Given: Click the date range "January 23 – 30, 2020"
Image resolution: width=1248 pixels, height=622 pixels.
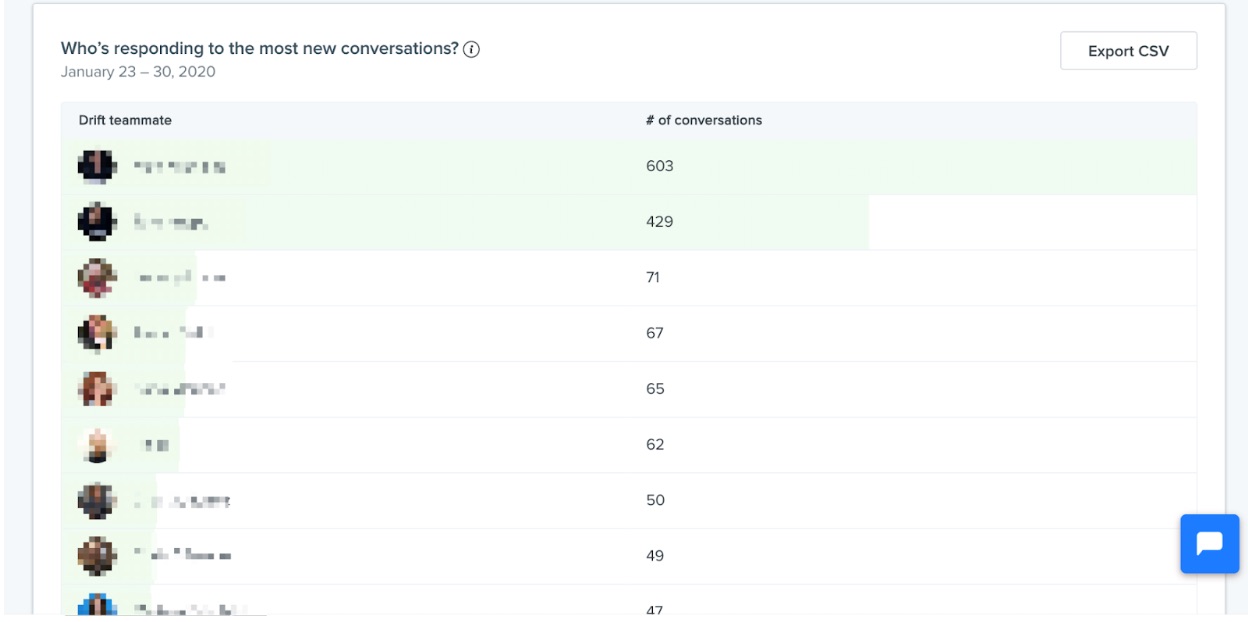Looking at the screenshot, I should click(138, 72).
